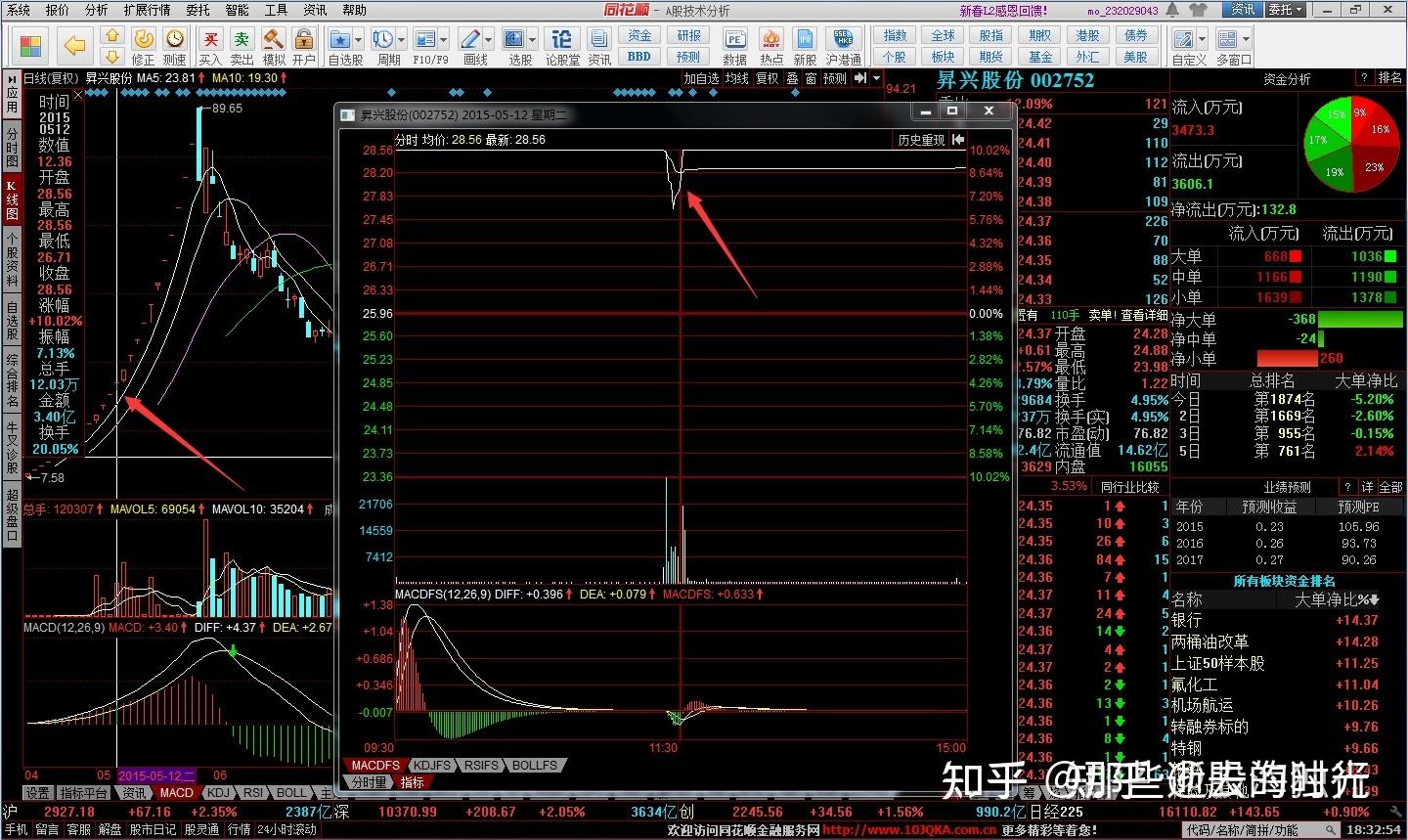Toggle the 均线 moving average display
1408x840 pixels.
(737, 78)
